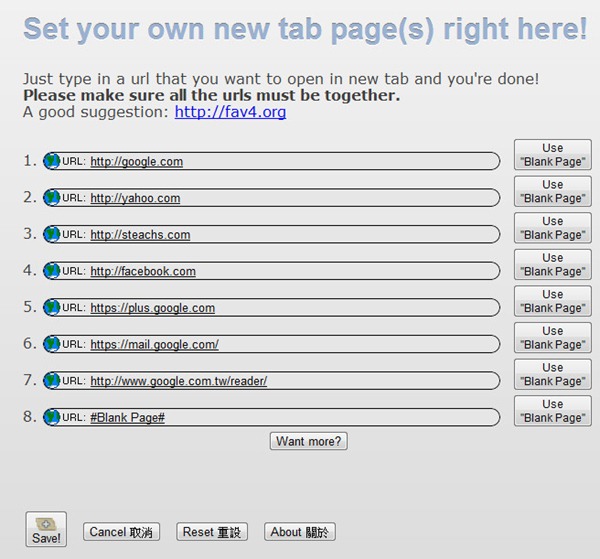Reset settings with the Reset 重設 button
The height and width of the screenshot is (559, 600).
click(x=211, y=532)
